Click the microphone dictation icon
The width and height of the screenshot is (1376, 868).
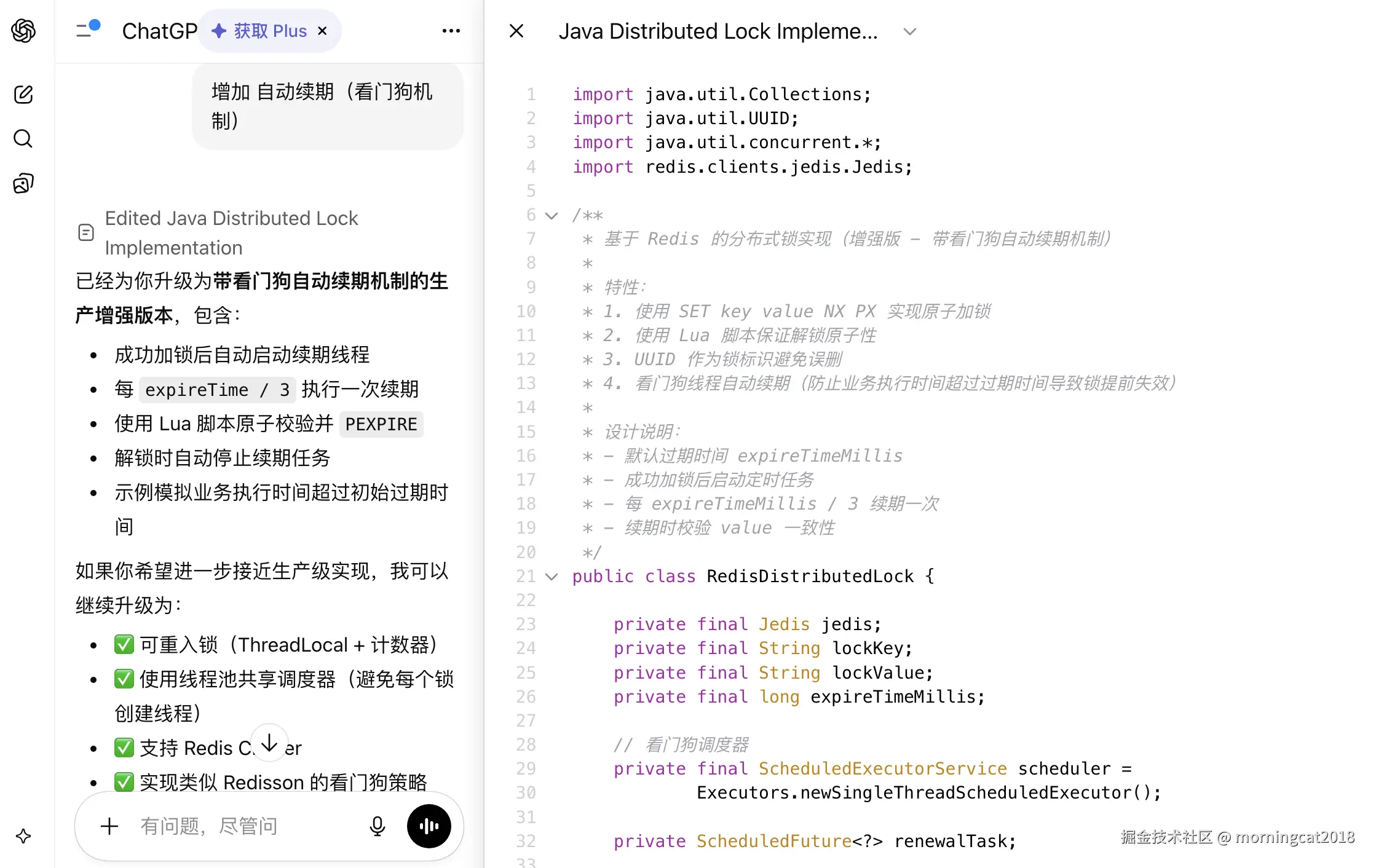377,826
